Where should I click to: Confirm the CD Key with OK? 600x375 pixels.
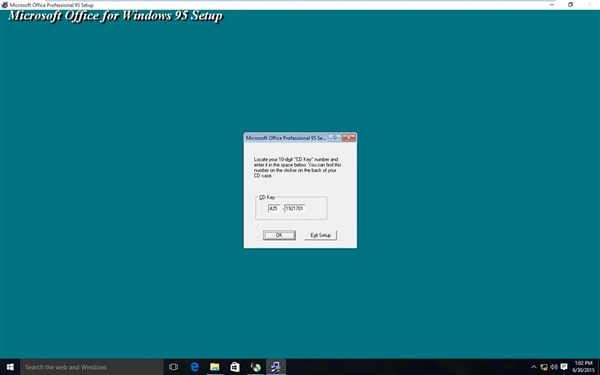click(x=279, y=235)
